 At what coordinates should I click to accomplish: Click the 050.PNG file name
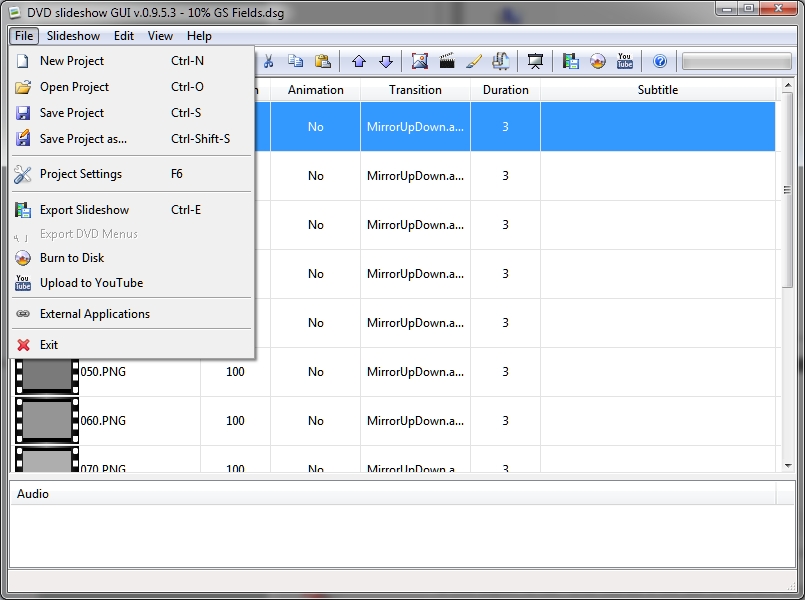[x=103, y=372]
